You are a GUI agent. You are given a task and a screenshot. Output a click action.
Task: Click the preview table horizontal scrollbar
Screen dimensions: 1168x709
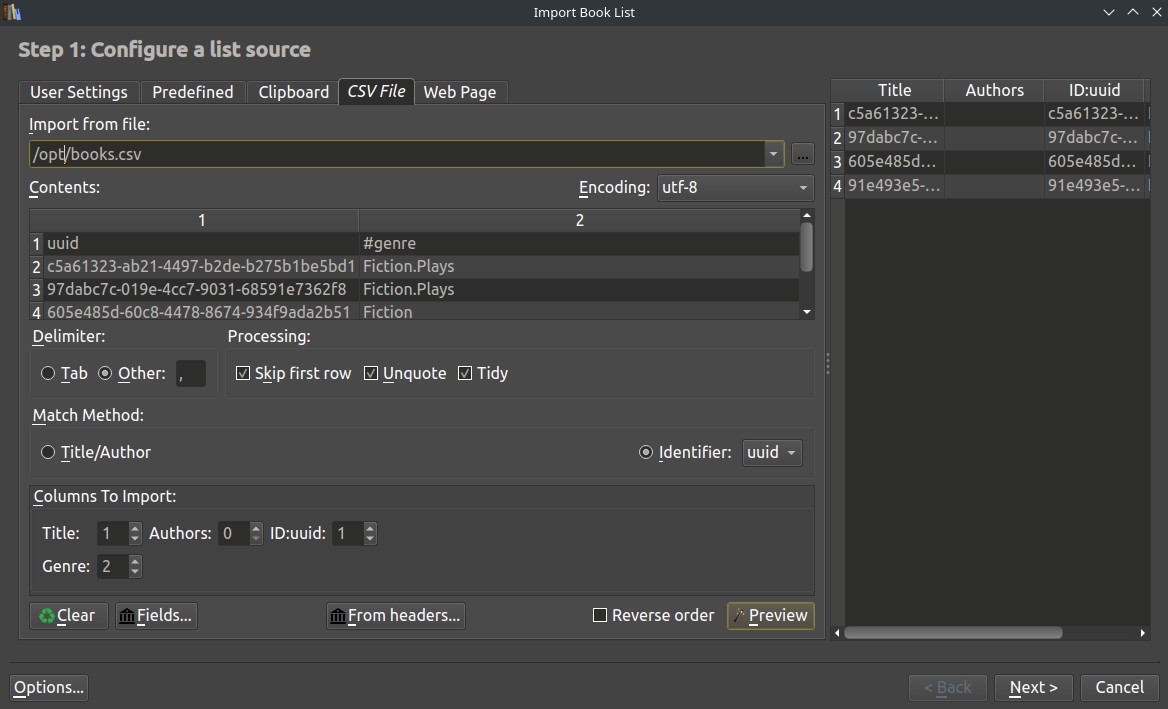[953, 632]
